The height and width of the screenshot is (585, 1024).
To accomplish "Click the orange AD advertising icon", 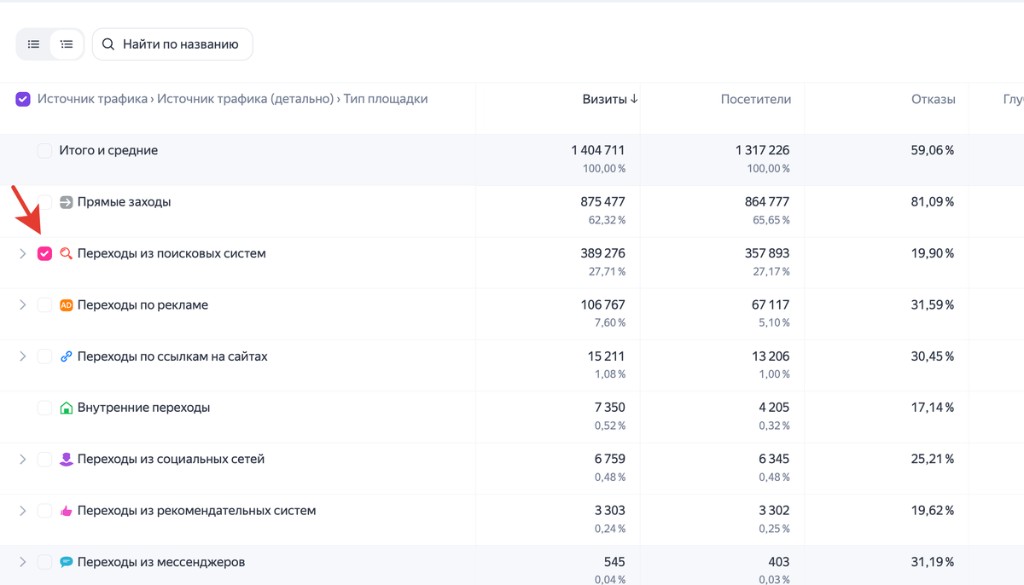I will 66,305.
